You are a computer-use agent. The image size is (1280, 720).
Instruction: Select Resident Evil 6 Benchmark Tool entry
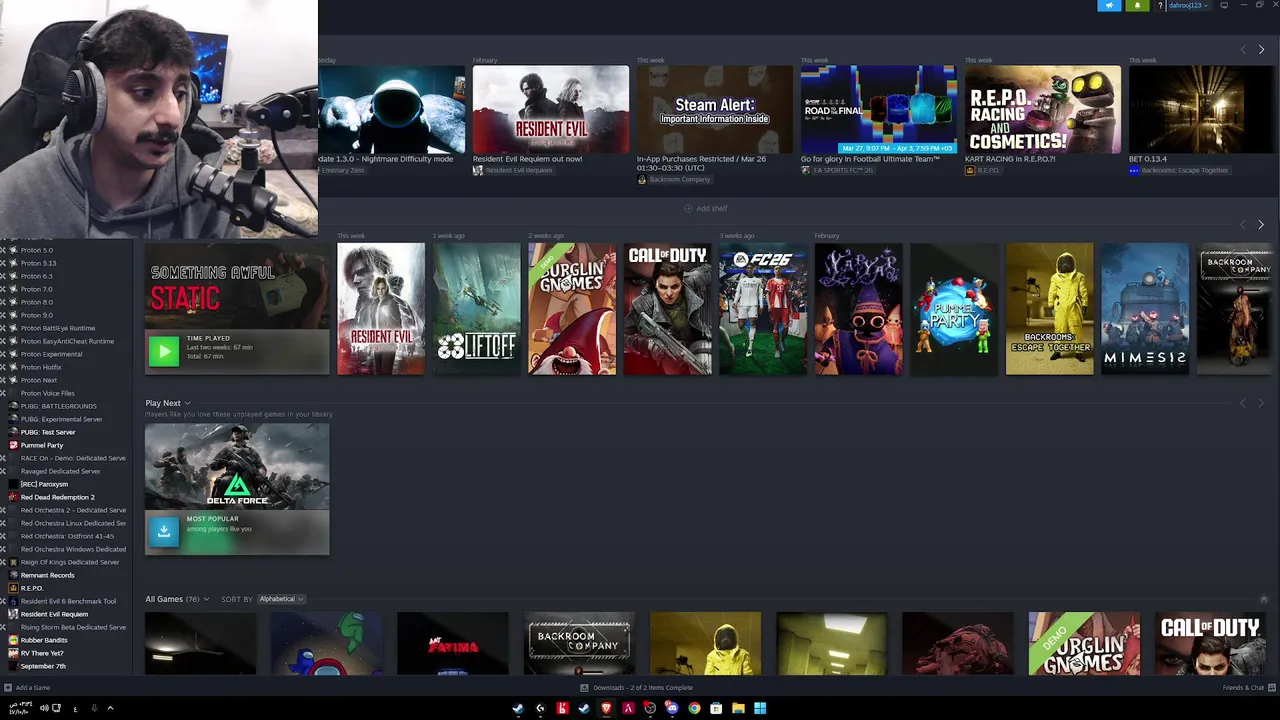(x=68, y=601)
